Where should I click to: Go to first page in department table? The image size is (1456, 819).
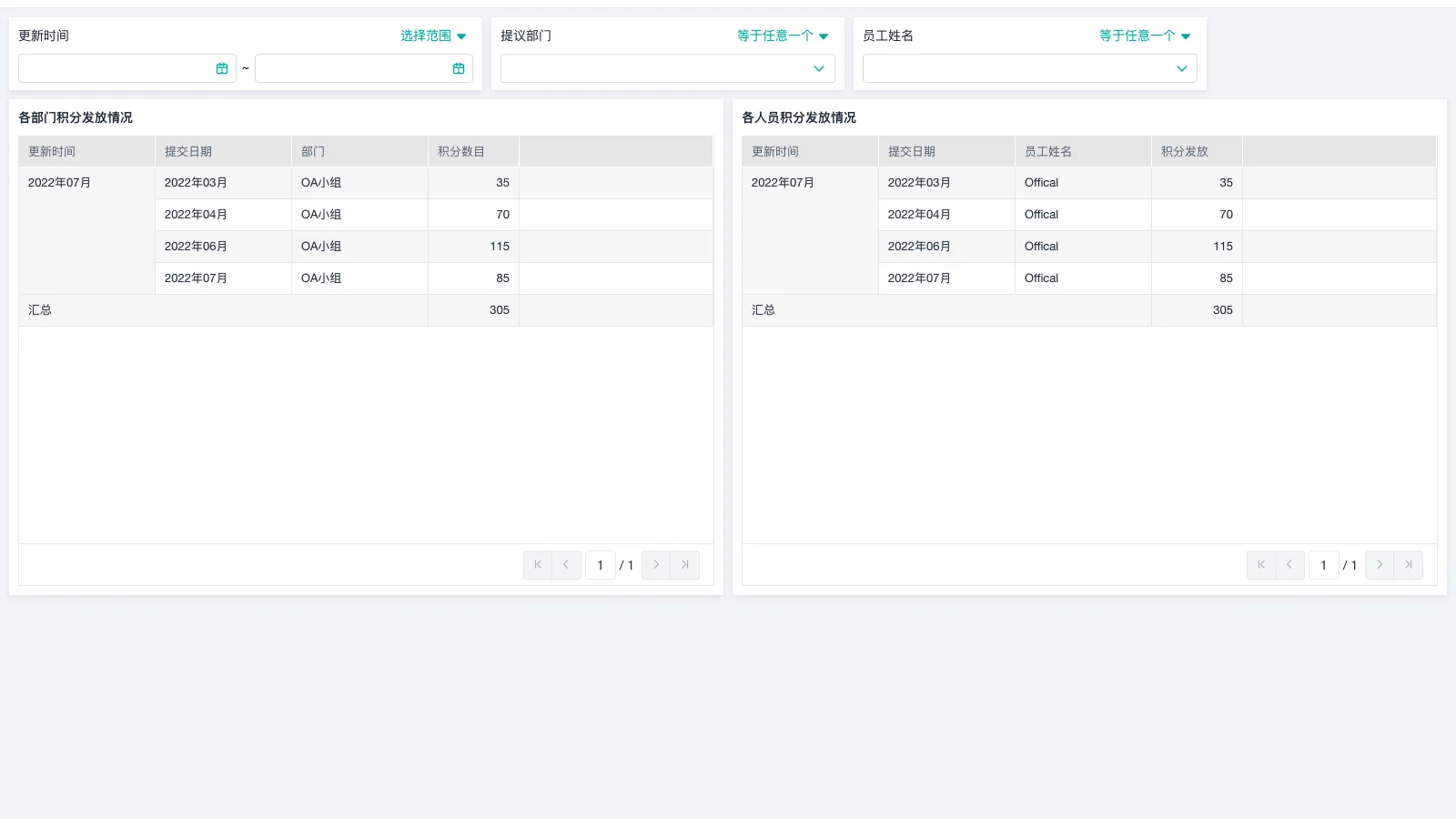(538, 565)
